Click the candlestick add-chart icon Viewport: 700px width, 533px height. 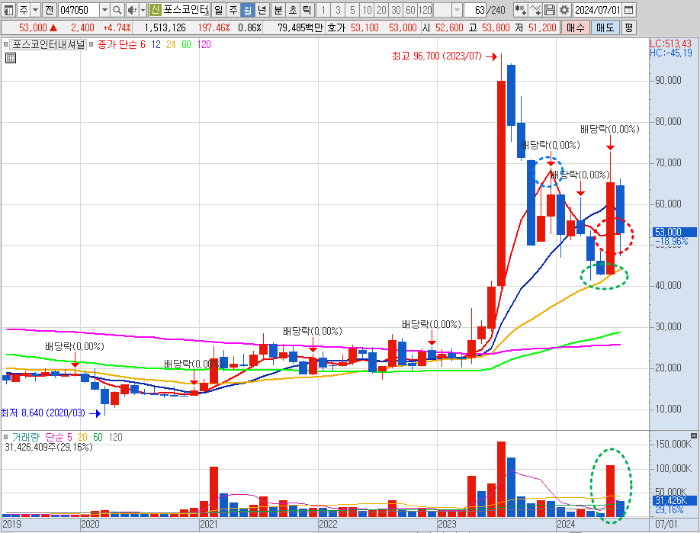(520, 9)
